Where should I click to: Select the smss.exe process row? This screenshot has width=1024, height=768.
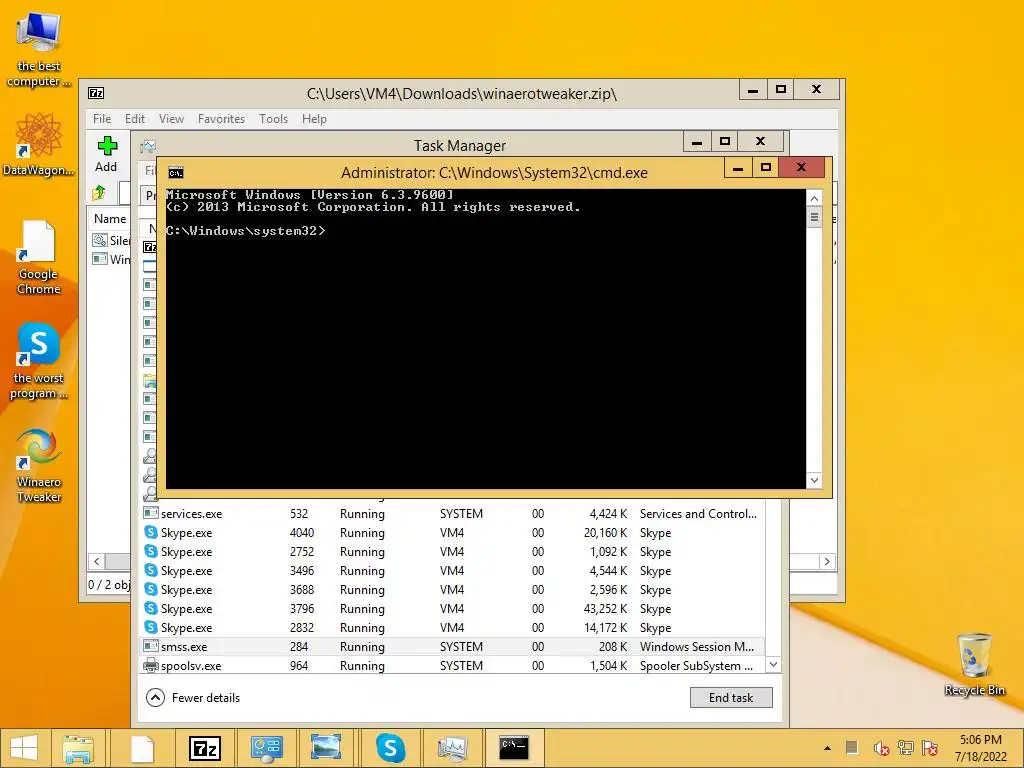tap(451, 647)
